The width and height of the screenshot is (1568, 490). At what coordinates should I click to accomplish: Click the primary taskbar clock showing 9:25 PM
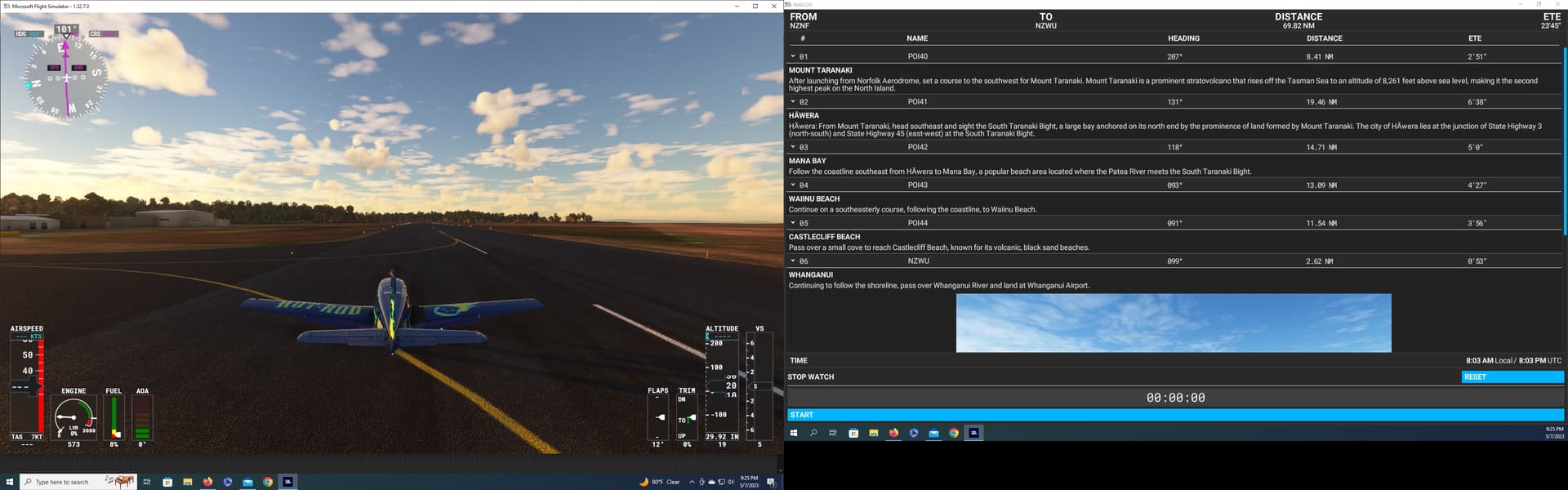click(x=749, y=482)
